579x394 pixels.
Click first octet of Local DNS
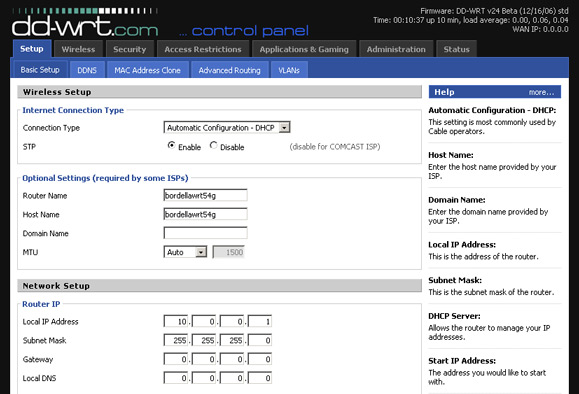click(176, 378)
